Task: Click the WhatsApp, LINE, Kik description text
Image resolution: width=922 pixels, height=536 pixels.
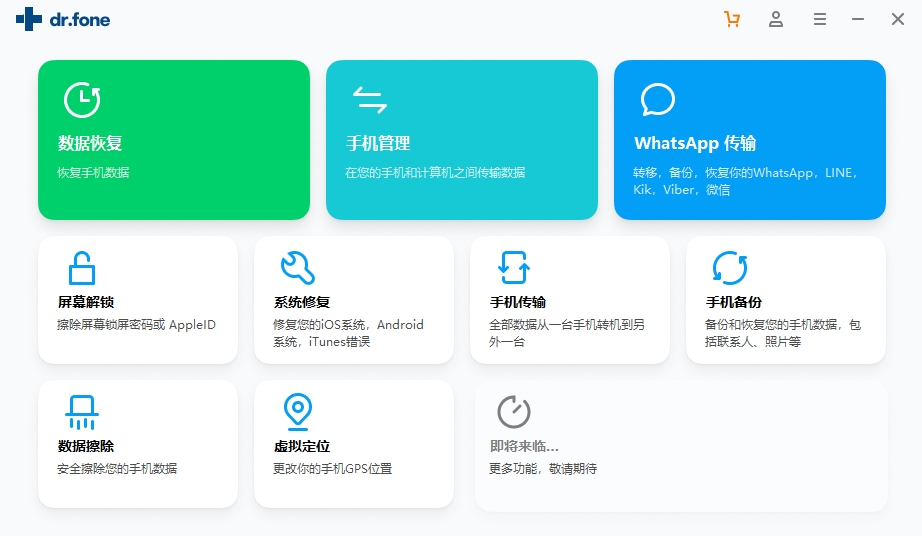Action: pyautogui.click(x=745, y=181)
